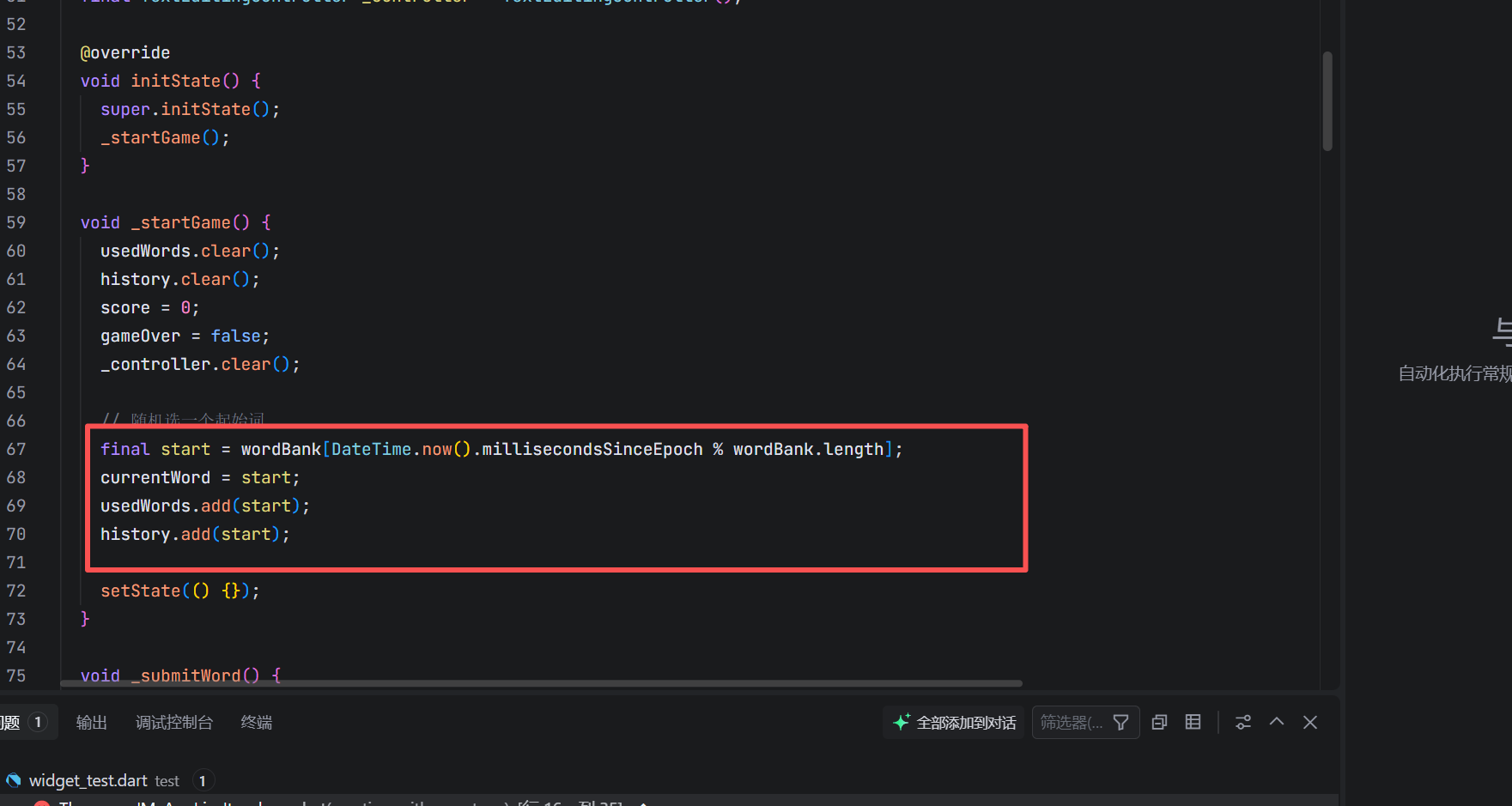The height and width of the screenshot is (806, 1512).
Task: Click the 自动化执行常规 text in side panel
Action: (x=1454, y=373)
